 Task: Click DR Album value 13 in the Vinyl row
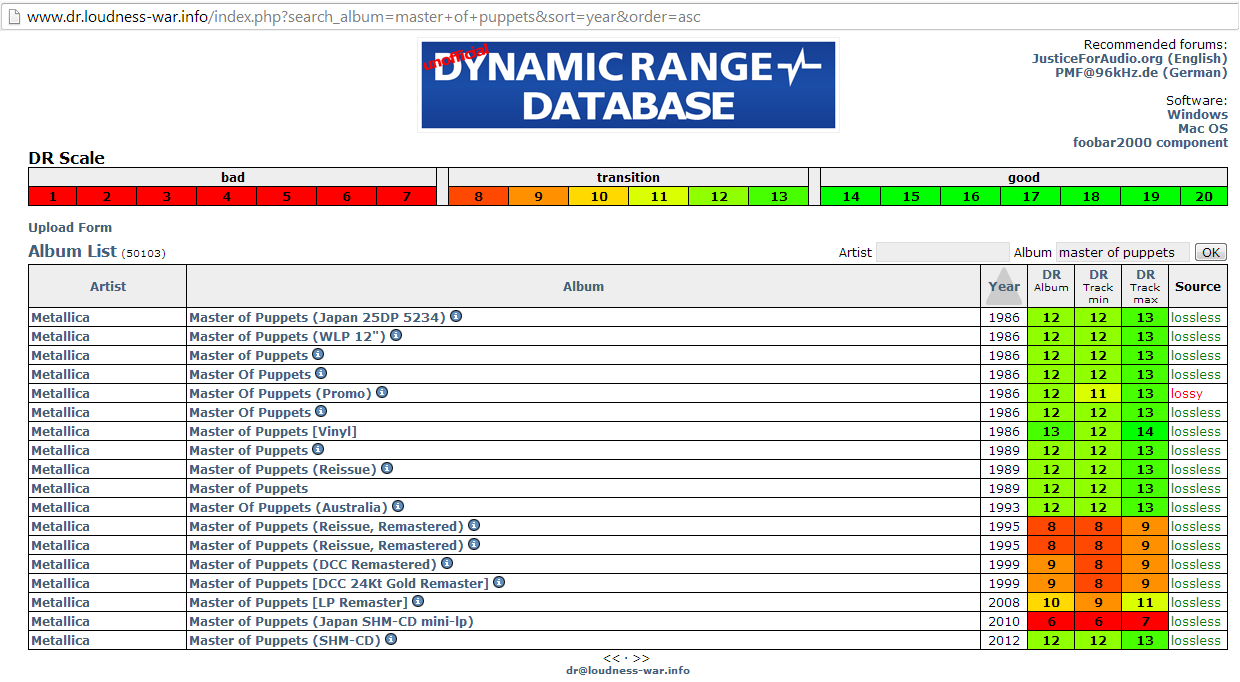click(1051, 431)
